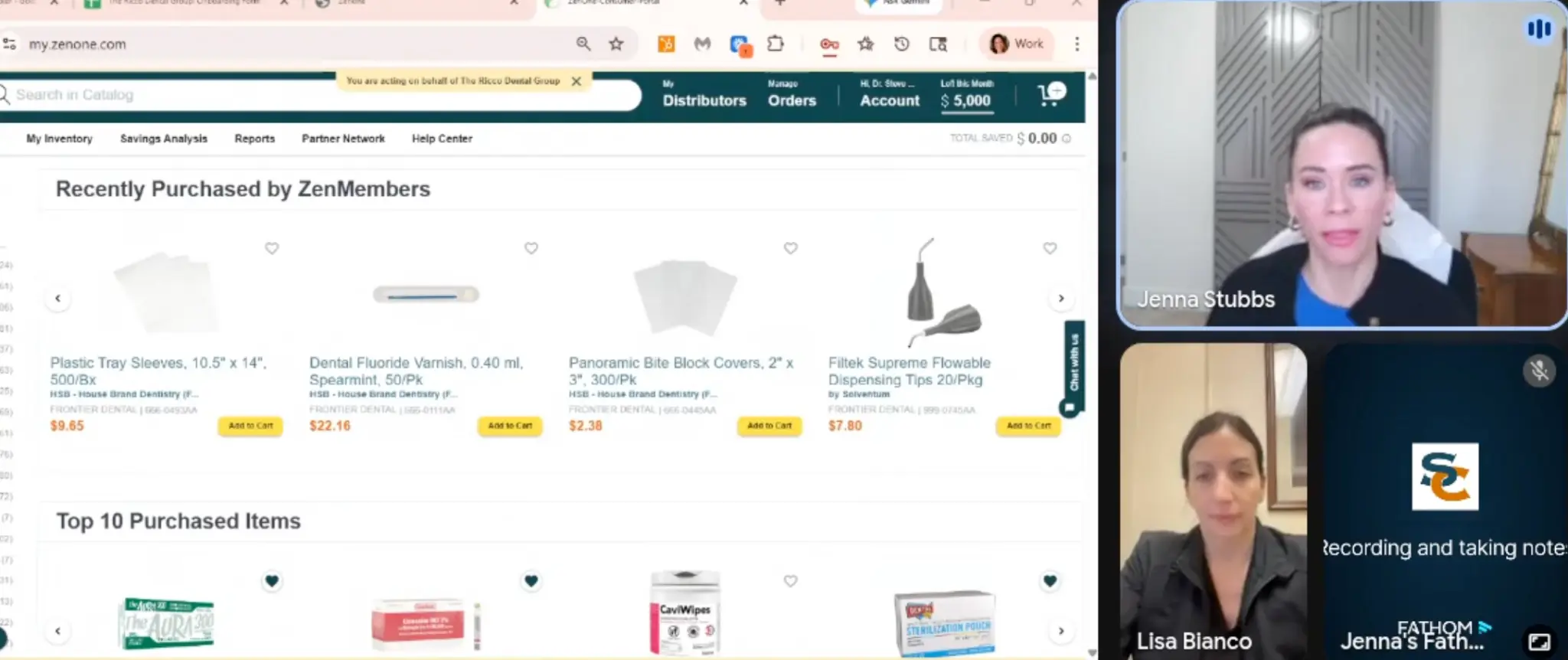Advance the Top 10 Purchased Items carousel
Viewport: 1568px width, 660px height.
[x=1061, y=631]
